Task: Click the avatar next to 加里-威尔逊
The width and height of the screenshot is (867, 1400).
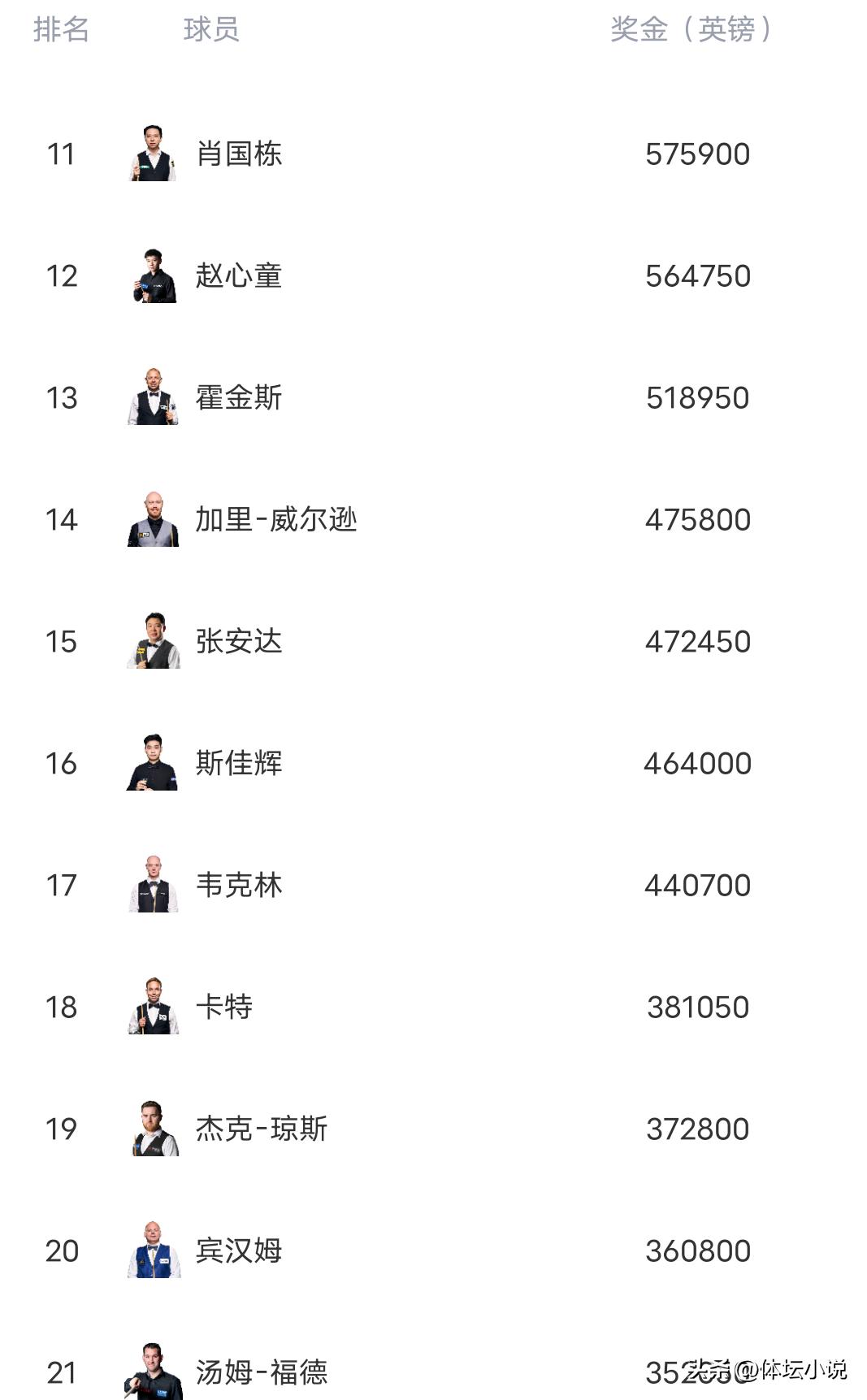Action: point(153,519)
